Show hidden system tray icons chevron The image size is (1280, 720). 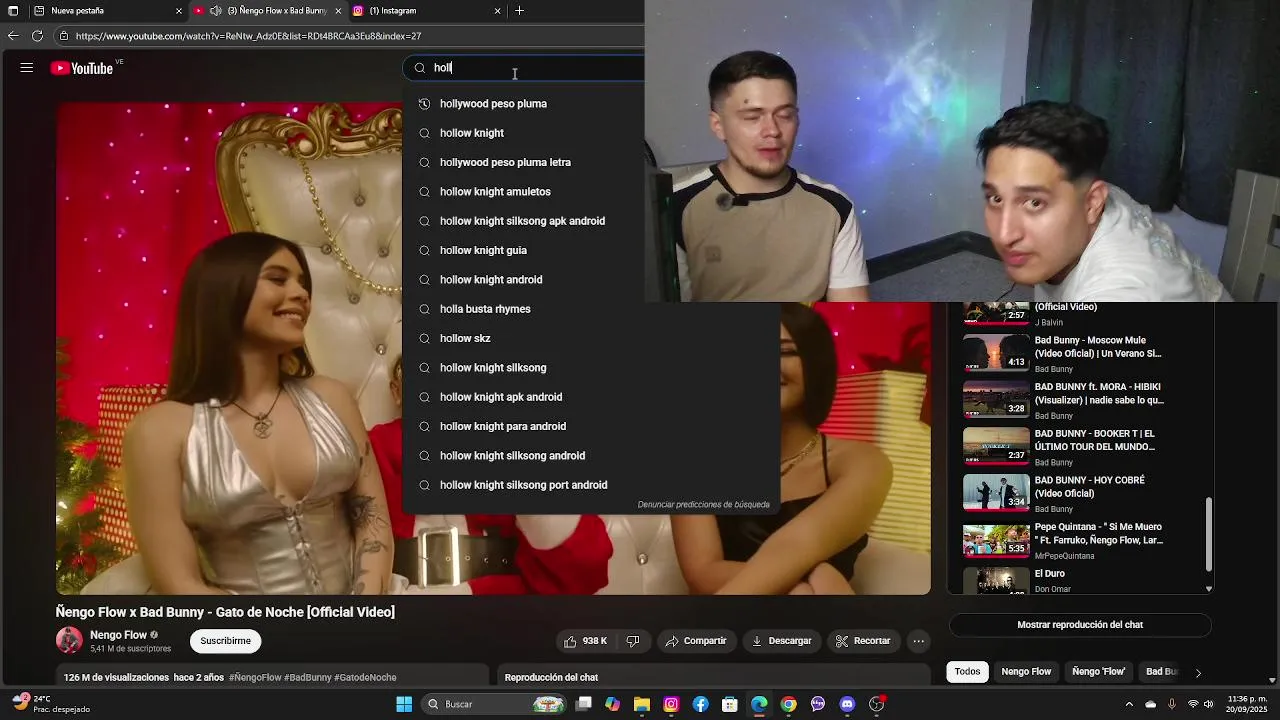[1129, 704]
